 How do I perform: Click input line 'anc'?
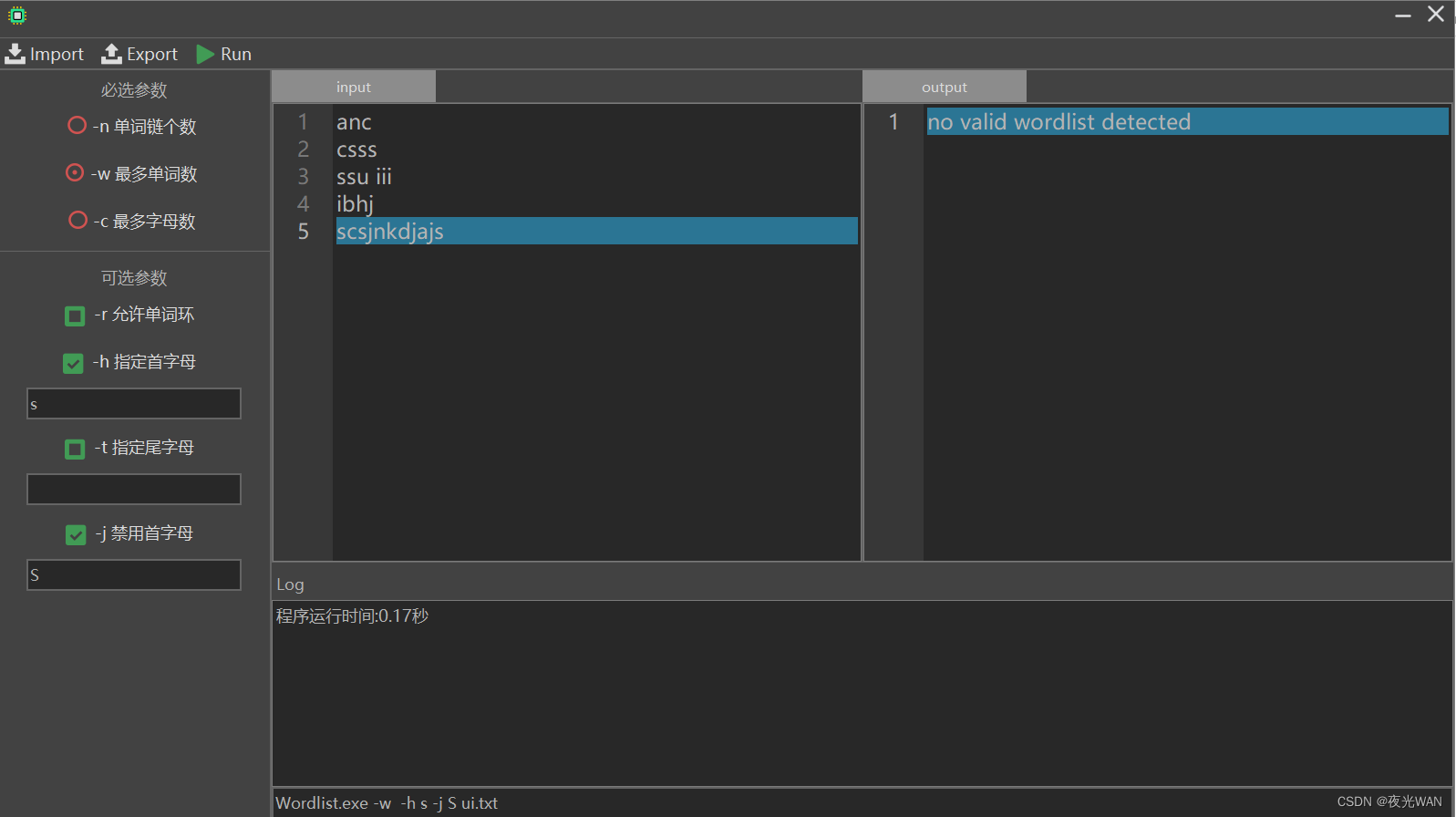[x=354, y=122]
